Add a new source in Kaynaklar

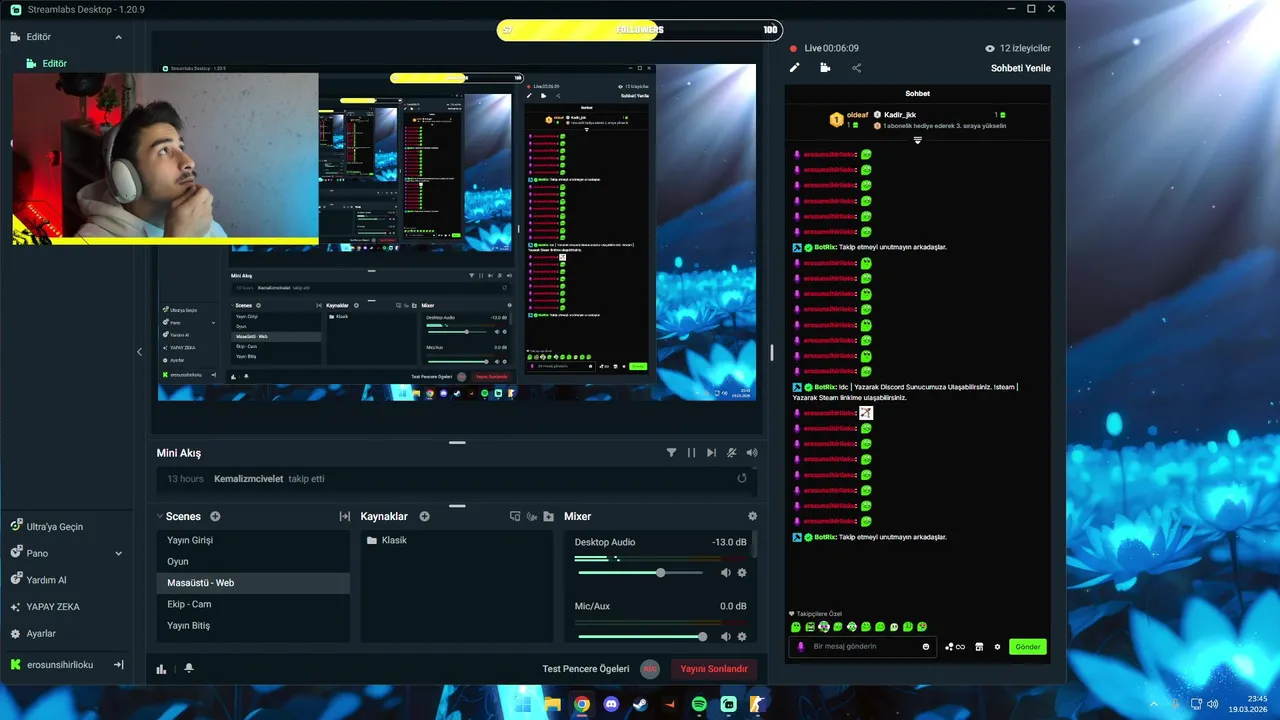(424, 516)
